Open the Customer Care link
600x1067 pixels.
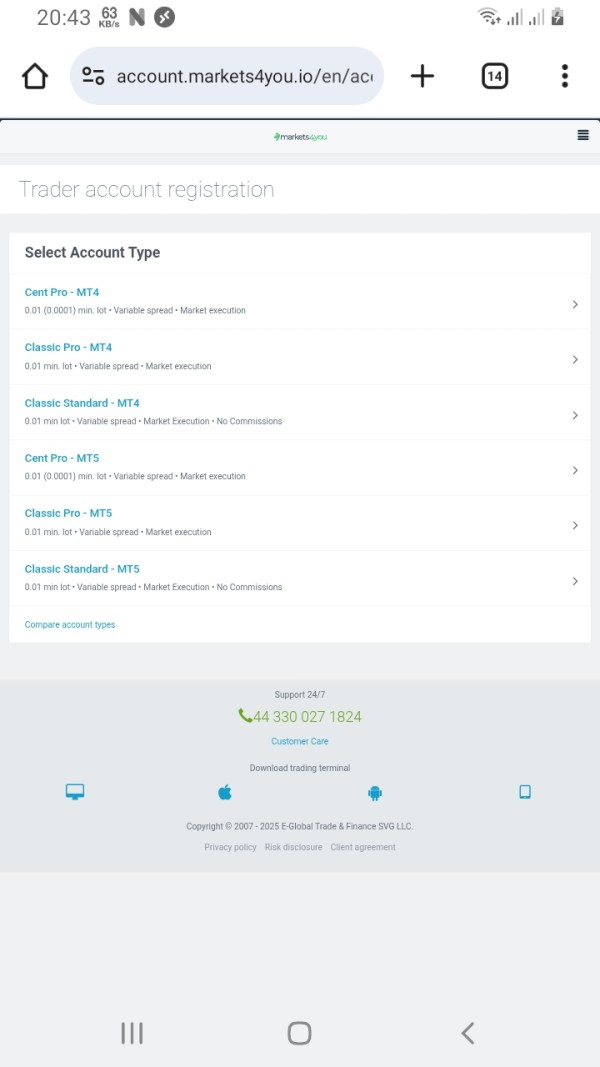pyautogui.click(x=300, y=741)
